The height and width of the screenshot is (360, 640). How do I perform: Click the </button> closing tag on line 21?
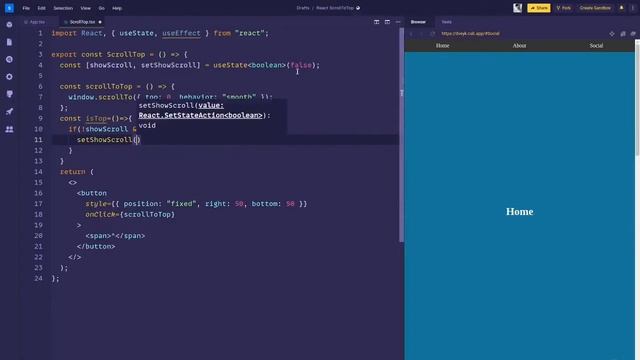click(x=96, y=247)
